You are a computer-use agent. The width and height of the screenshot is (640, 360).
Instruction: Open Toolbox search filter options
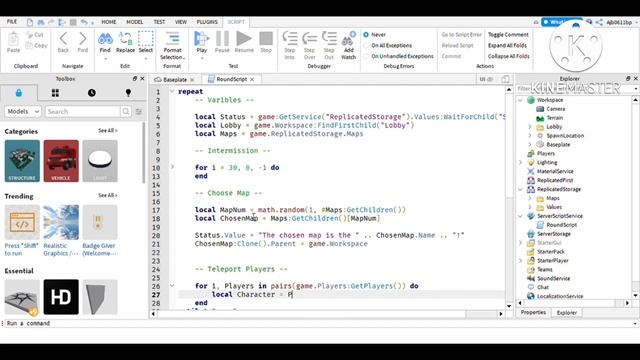[139, 111]
